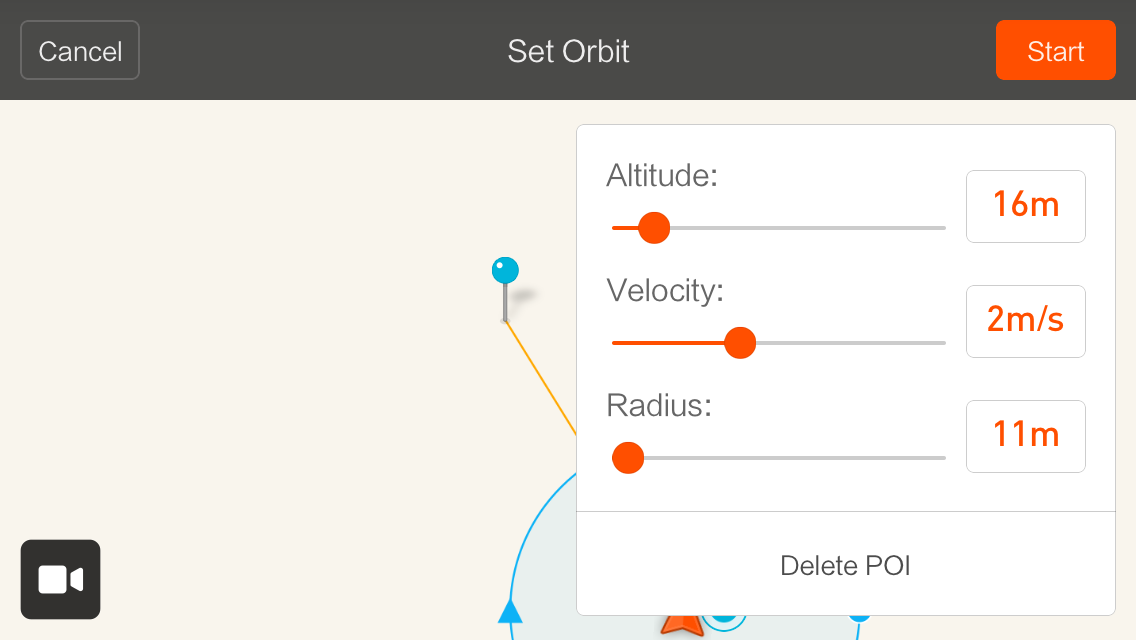This screenshot has height=640, width=1136.
Task: Select the POI center circle under the panel
Action: coord(724,620)
